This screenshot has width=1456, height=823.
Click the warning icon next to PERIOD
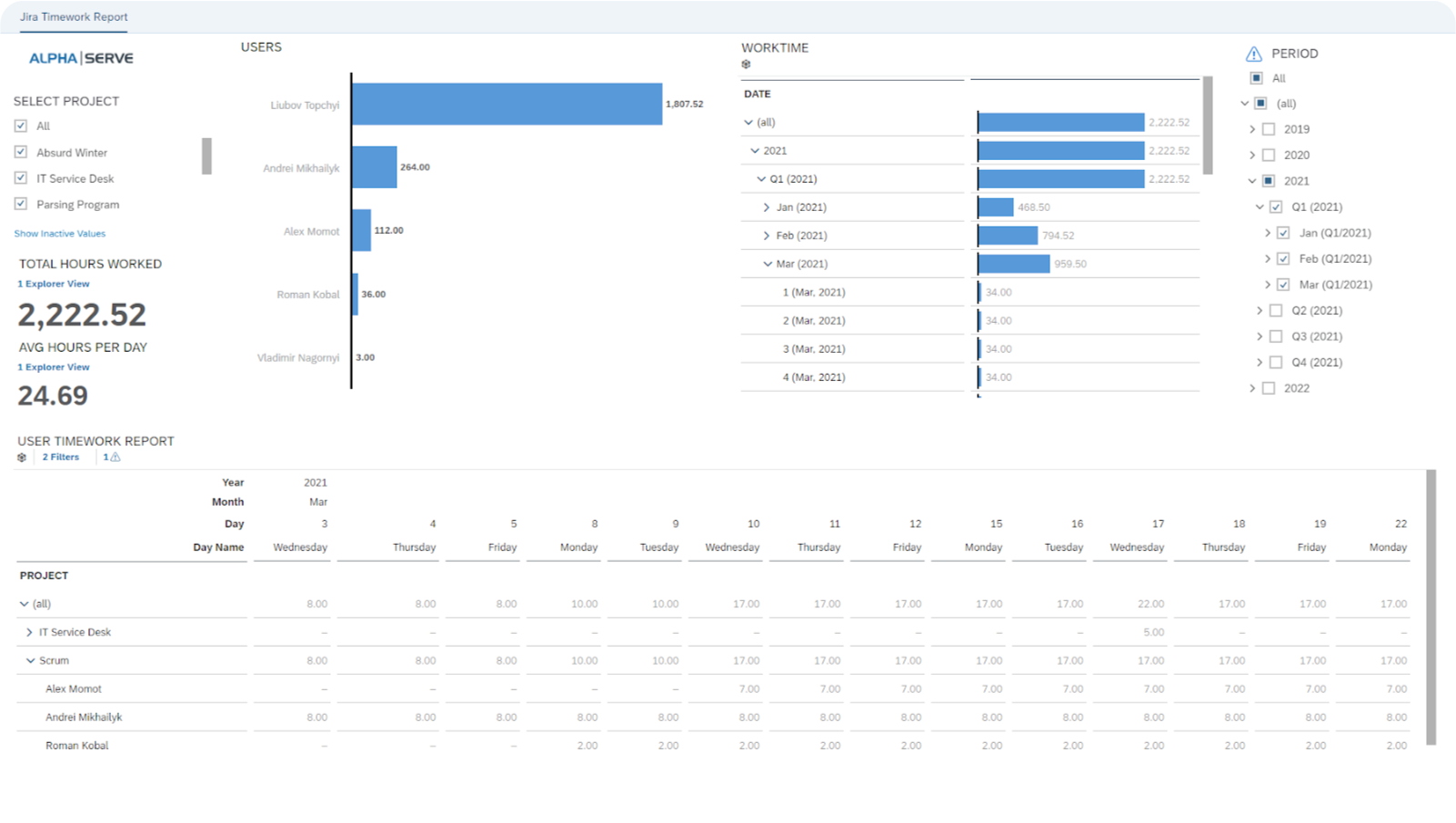point(1255,53)
